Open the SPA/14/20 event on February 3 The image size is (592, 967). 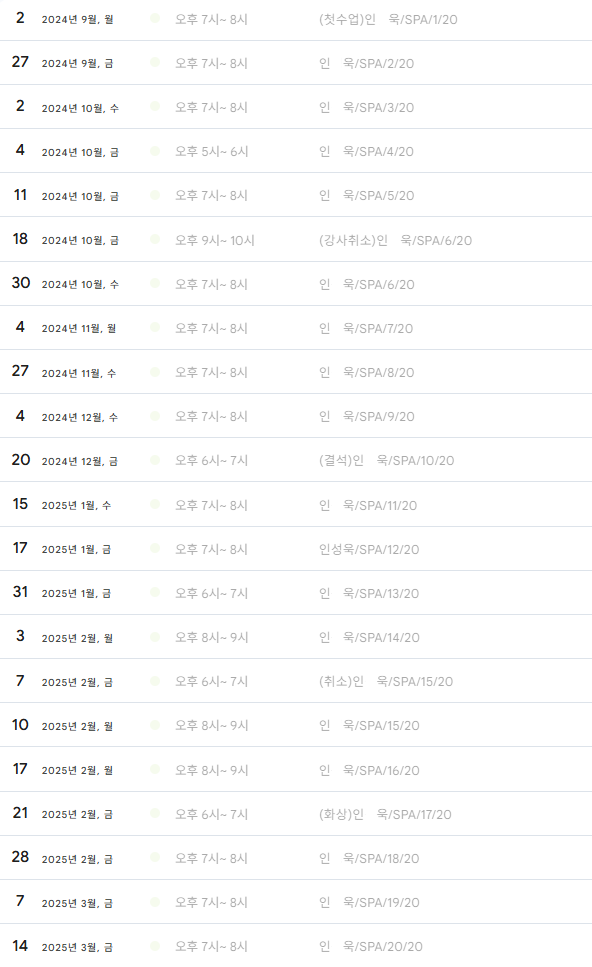tap(369, 638)
